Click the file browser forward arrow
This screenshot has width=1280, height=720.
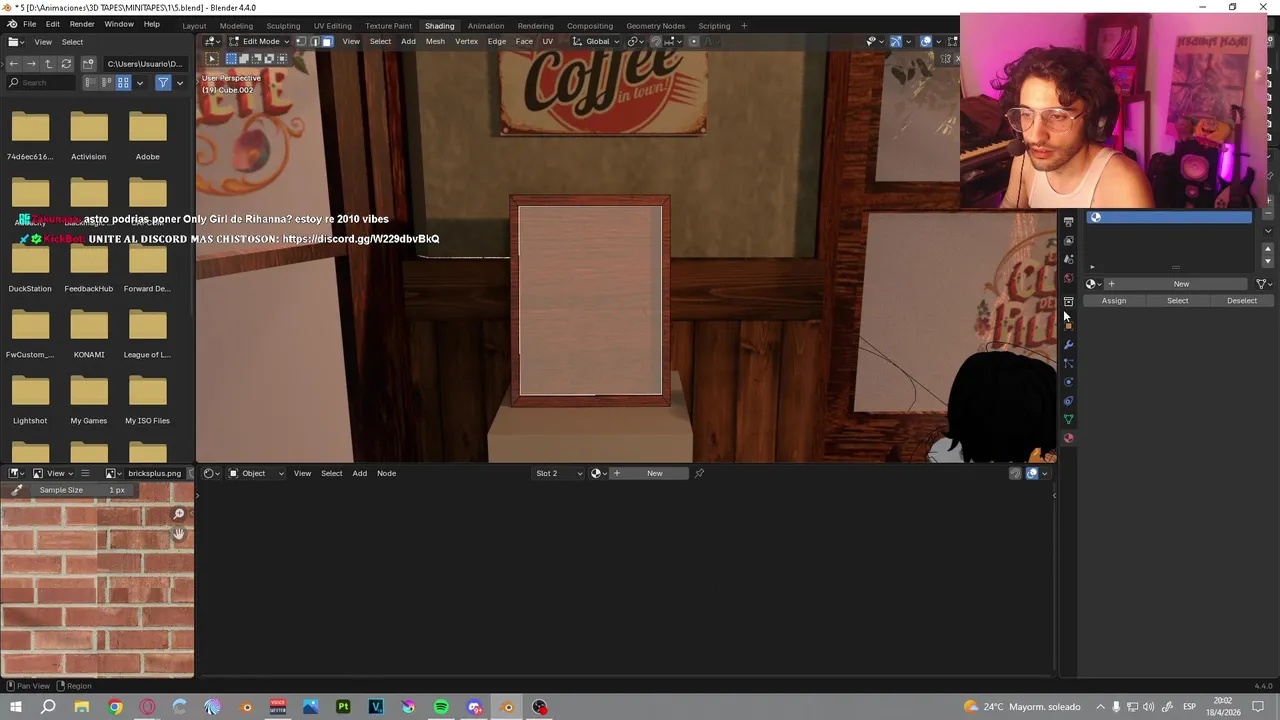coord(31,64)
